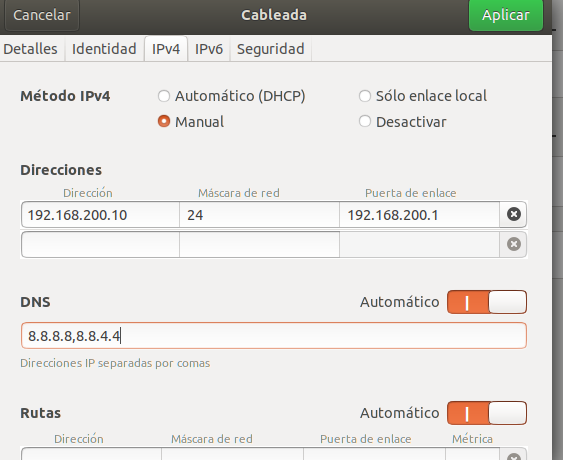
Task: Apply settings with the Aplicar button
Action: click(x=506, y=15)
